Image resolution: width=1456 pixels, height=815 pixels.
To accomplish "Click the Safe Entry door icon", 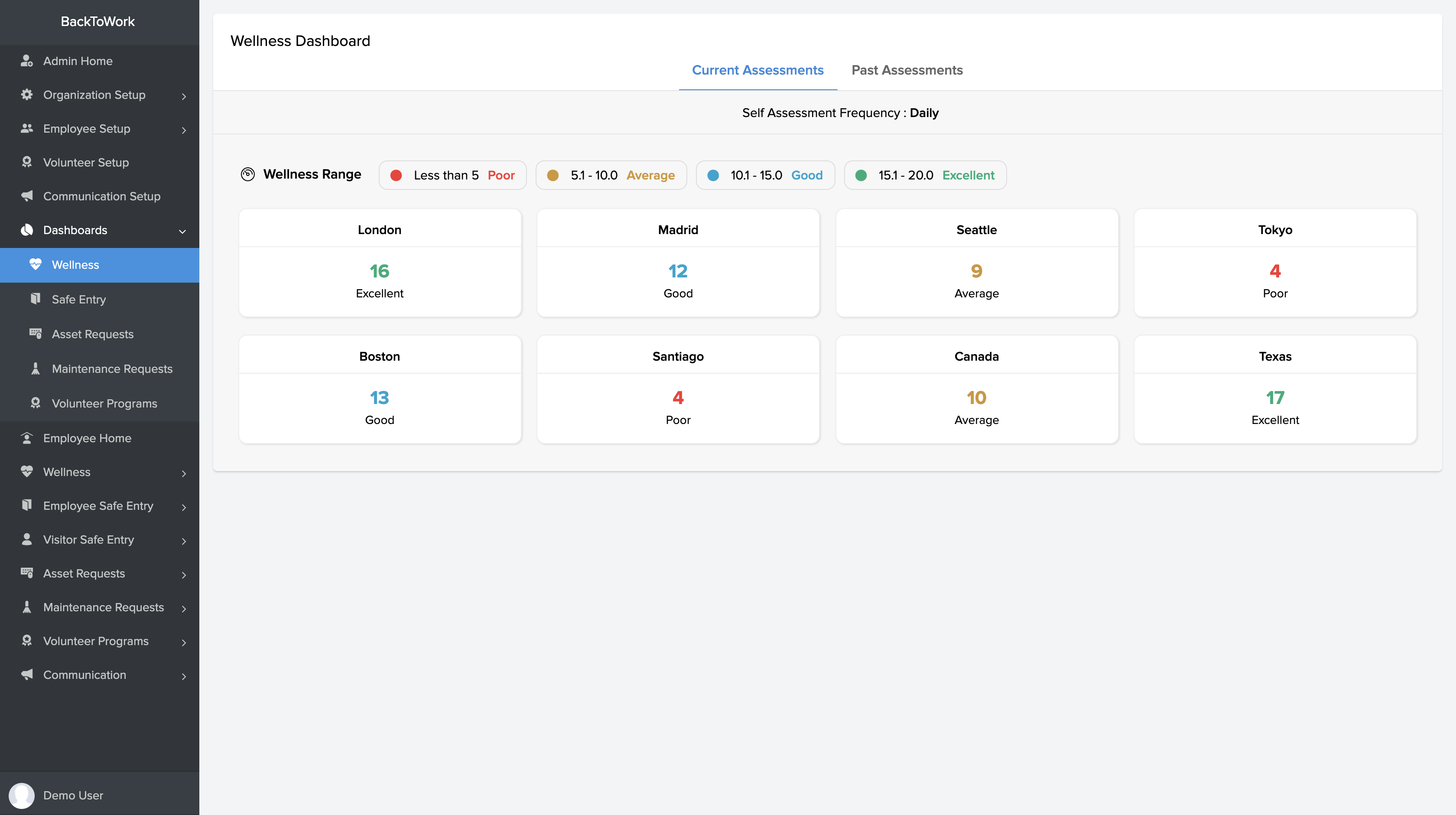I will [x=35, y=299].
